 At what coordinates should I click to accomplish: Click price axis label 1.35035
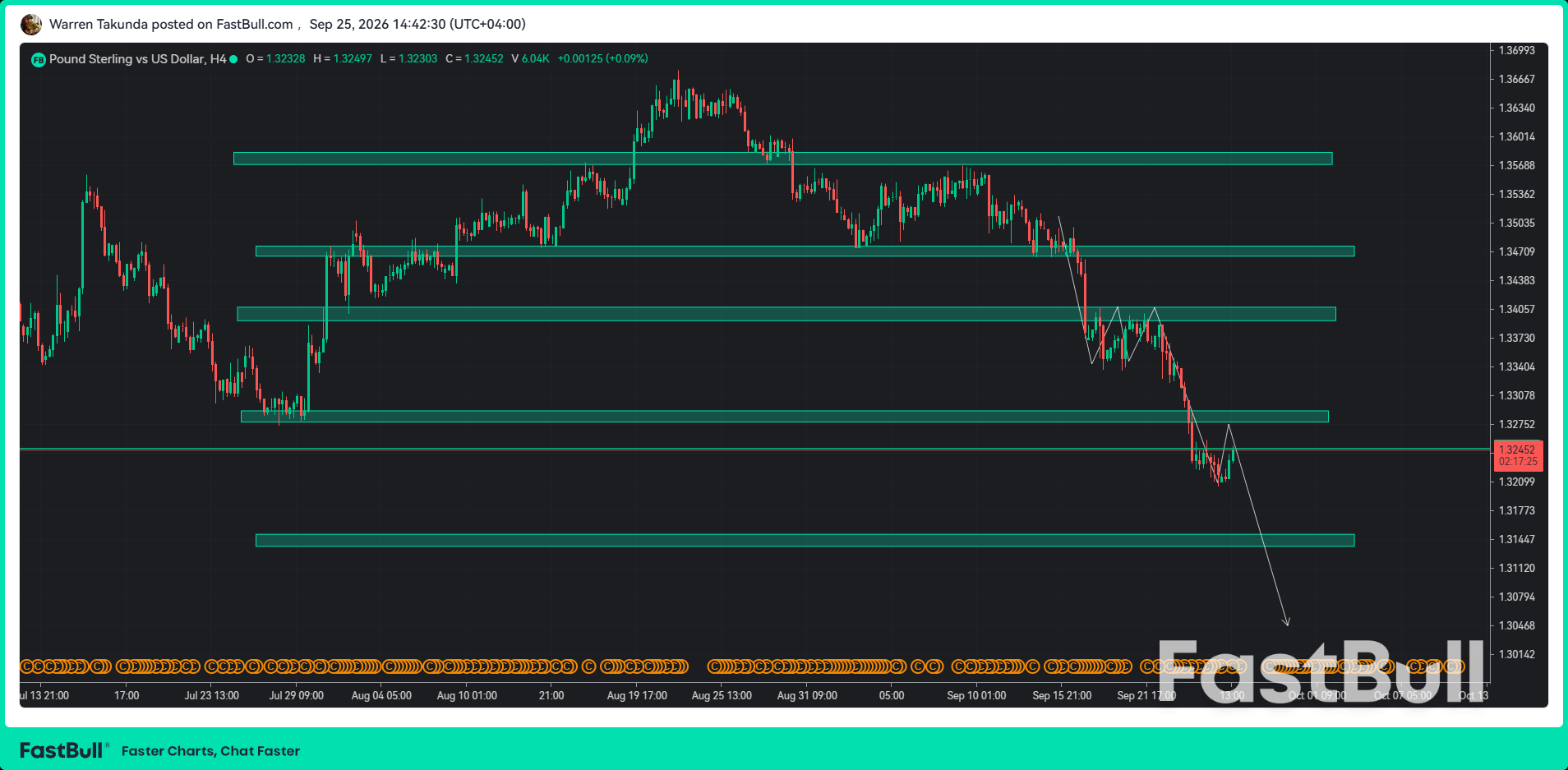(x=1517, y=223)
